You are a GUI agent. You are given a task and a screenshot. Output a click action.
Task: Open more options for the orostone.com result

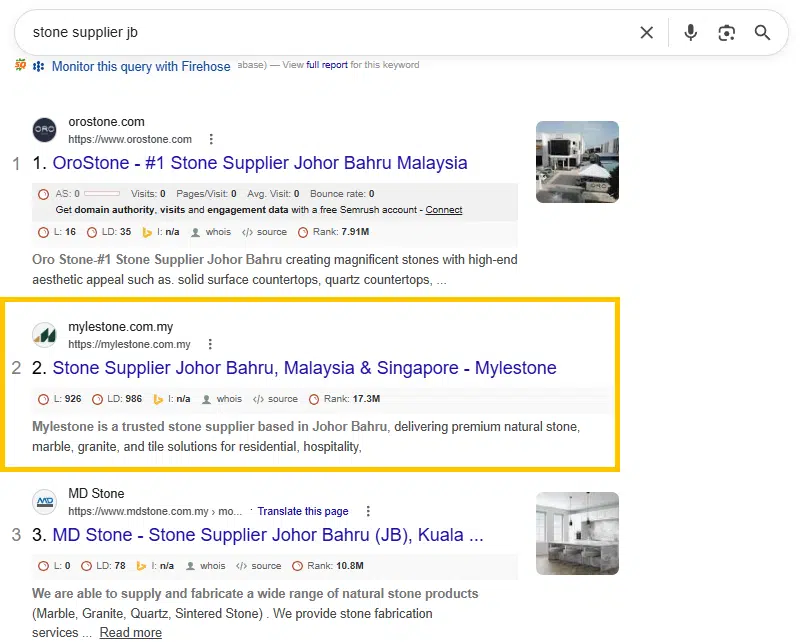(x=211, y=139)
